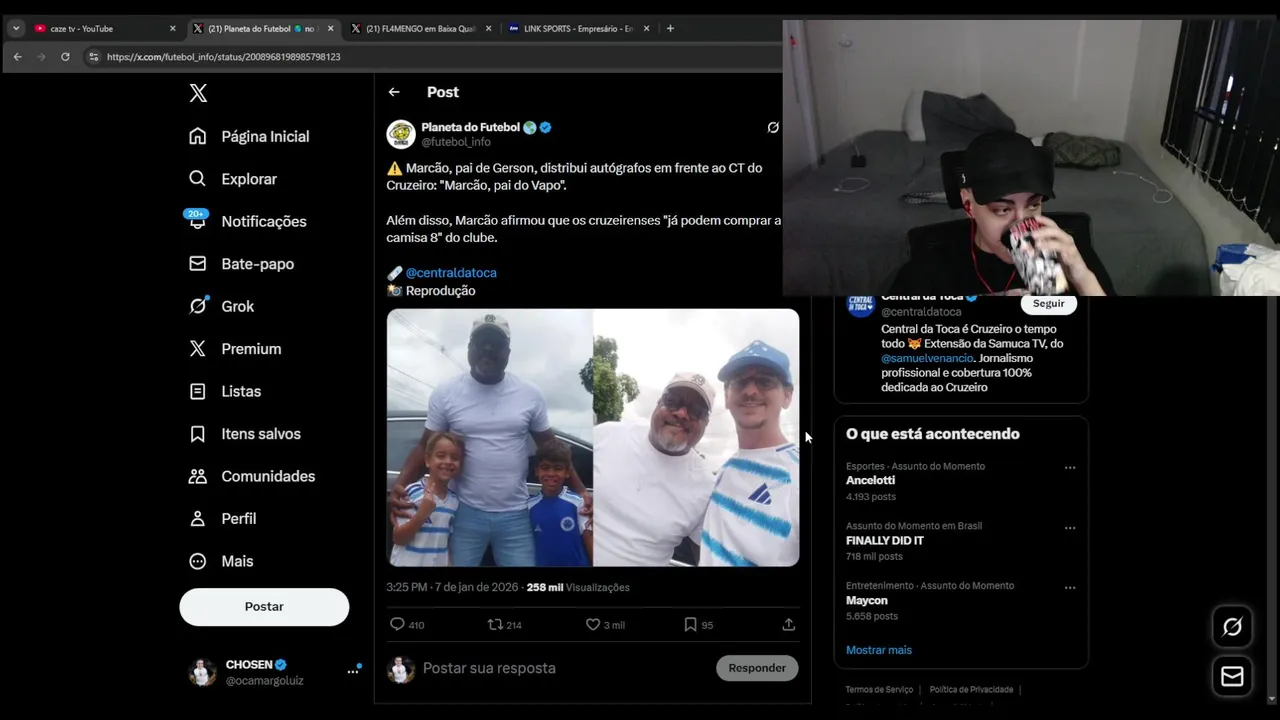Click back arrow next to Post
The width and height of the screenshot is (1280, 720).
[x=394, y=92]
